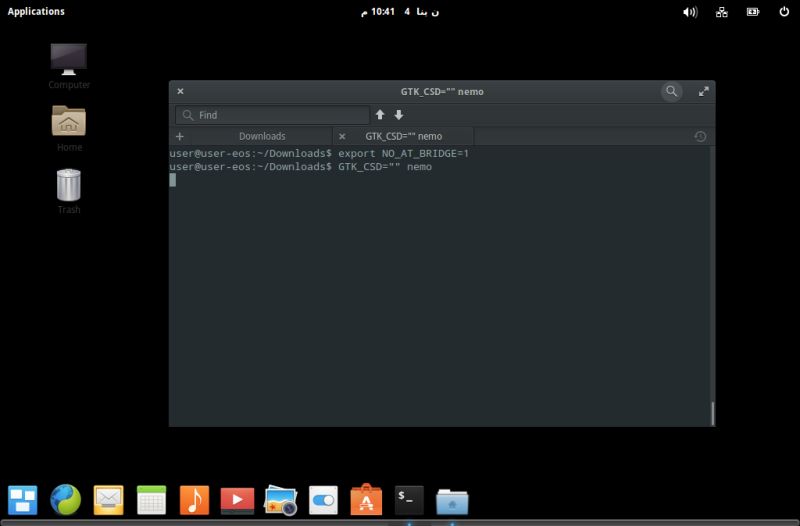Switch to the Downloads terminal tab
The image size is (800, 526).
(262, 136)
